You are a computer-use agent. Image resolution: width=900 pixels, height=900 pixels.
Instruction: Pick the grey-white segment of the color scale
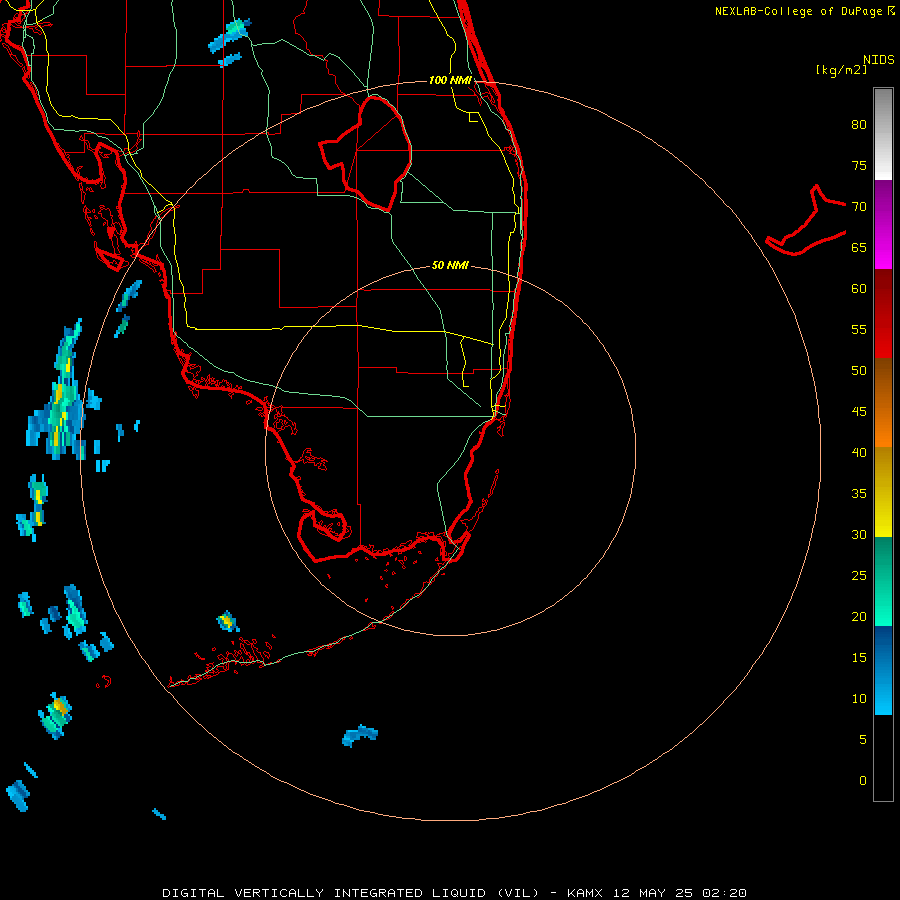tap(883, 134)
